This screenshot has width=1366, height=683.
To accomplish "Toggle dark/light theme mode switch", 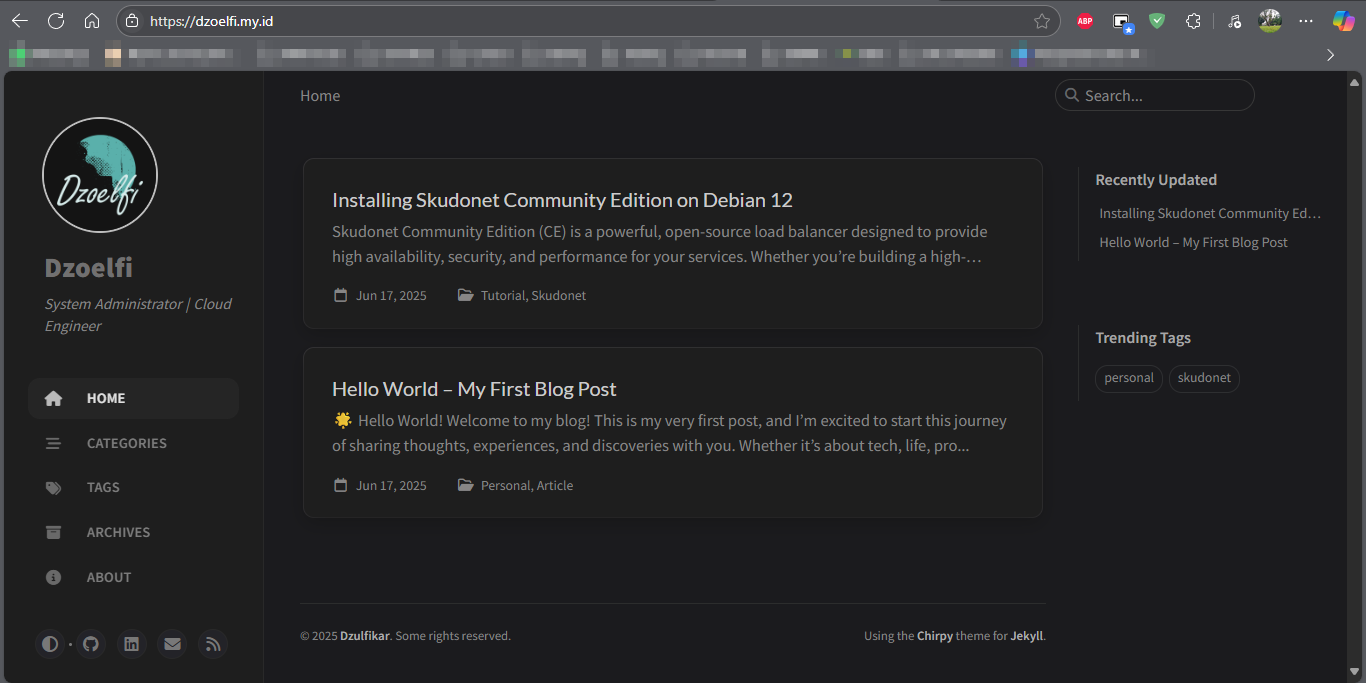I will tap(49, 644).
